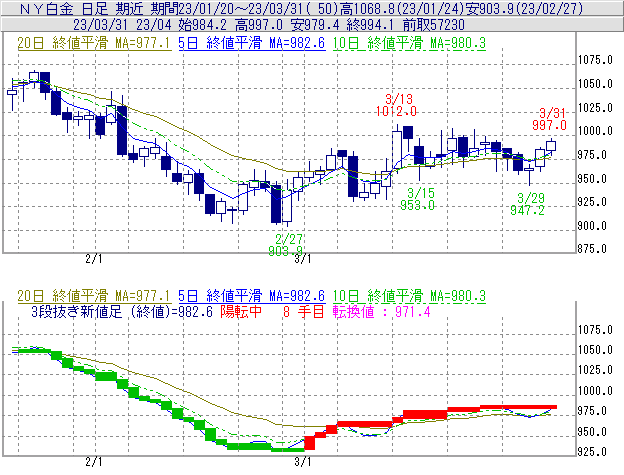Image resolution: width=624 pixels, height=475 pixels.
Task: Click the 3段抜き新値足 (終値)=982.6 label
Action: [x=122, y=311]
